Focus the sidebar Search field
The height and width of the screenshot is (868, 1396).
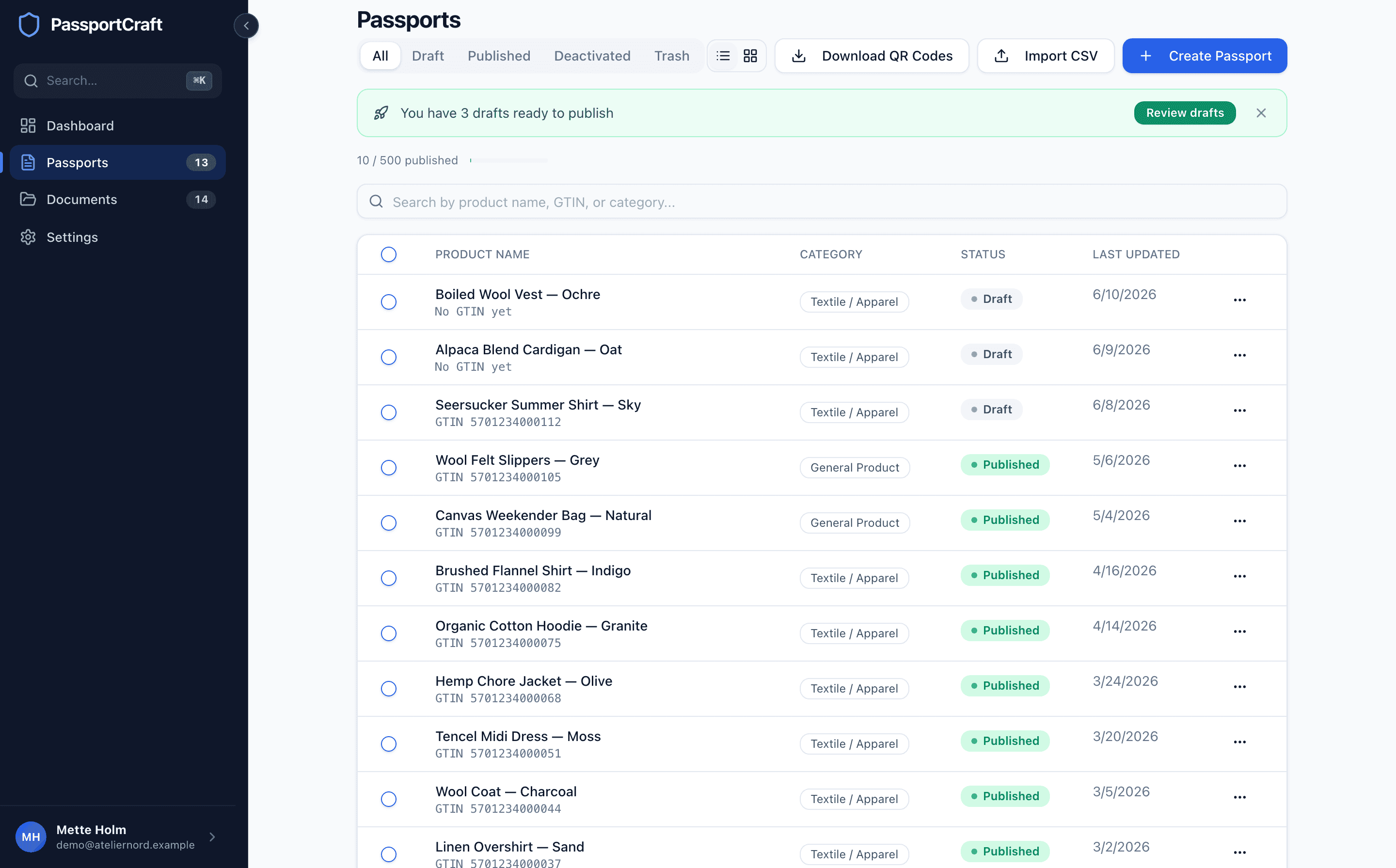click(x=118, y=80)
